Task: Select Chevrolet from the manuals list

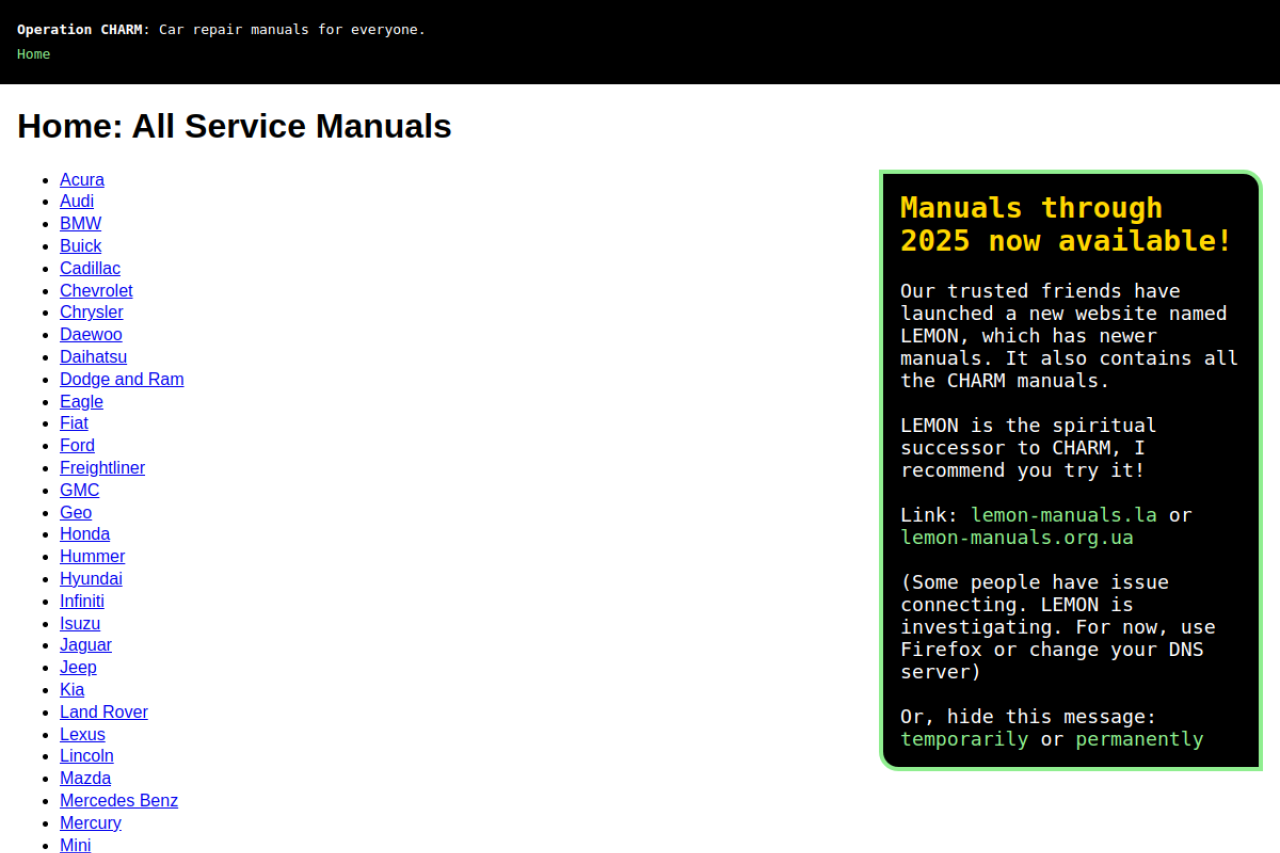Action: (96, 291)
